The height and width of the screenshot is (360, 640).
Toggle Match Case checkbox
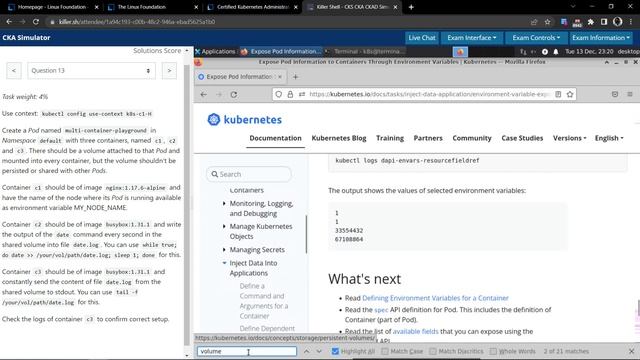[384, 351]
